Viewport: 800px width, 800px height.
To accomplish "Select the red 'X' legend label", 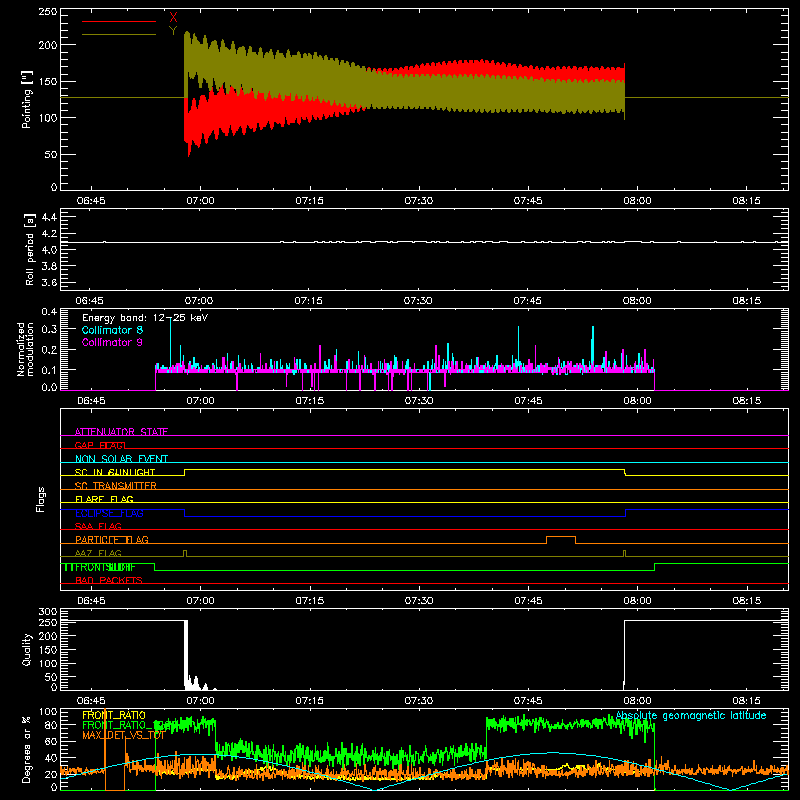I will click(x=173, y=17).
